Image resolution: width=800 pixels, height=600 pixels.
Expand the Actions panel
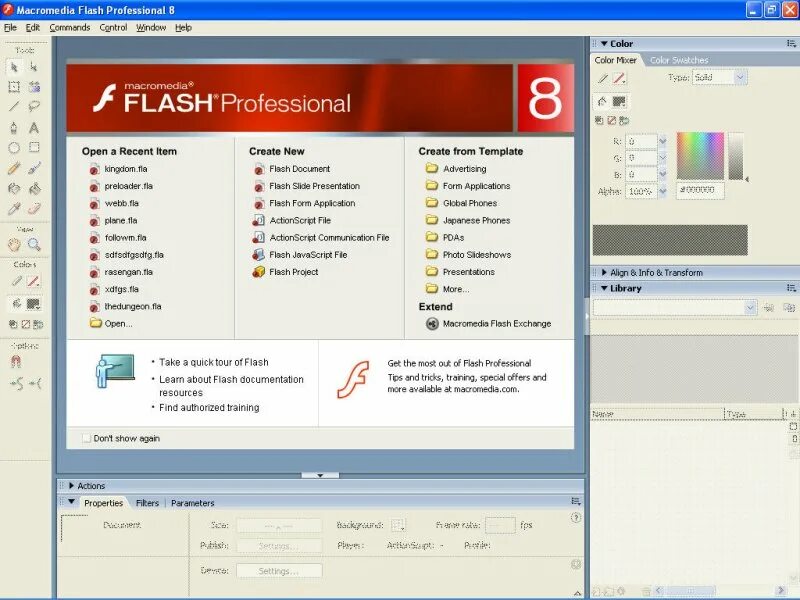[x=71, y=486]
